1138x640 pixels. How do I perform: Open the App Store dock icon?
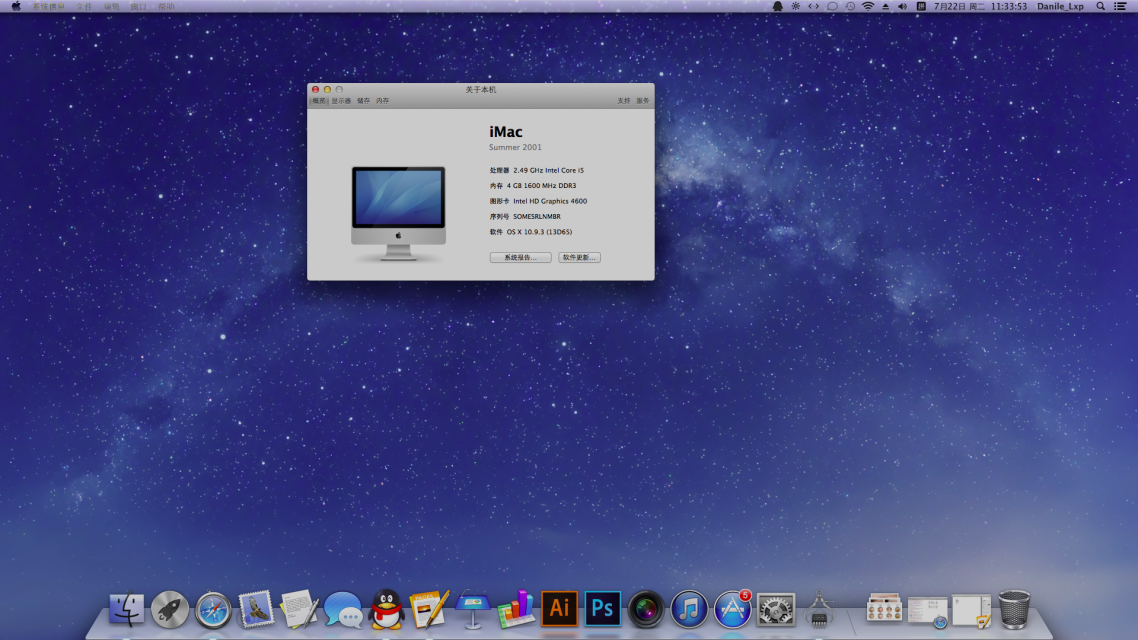(733, 609)
